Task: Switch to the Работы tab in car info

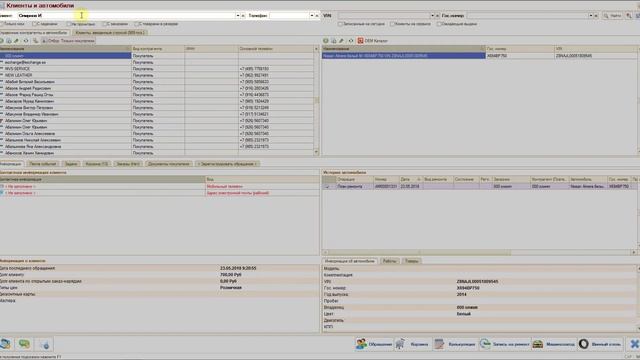Action: pyautogui.click(x=390, y=261)
